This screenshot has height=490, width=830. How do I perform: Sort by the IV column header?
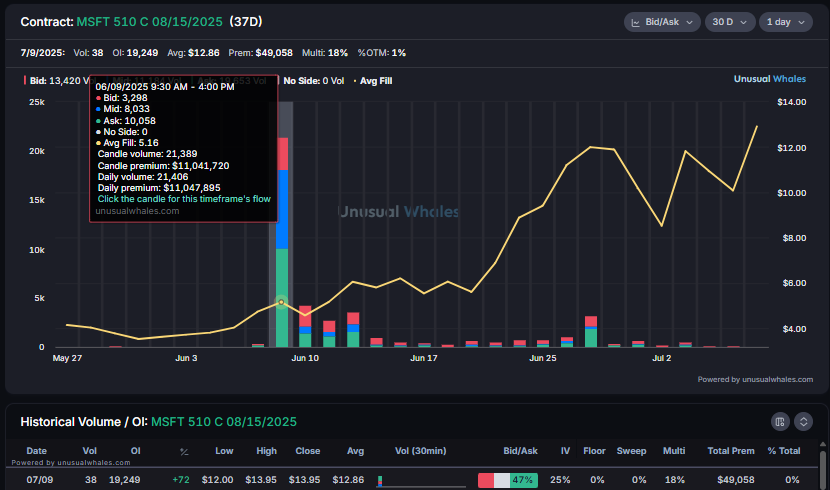pyautogui.click(x=565, y=451)
